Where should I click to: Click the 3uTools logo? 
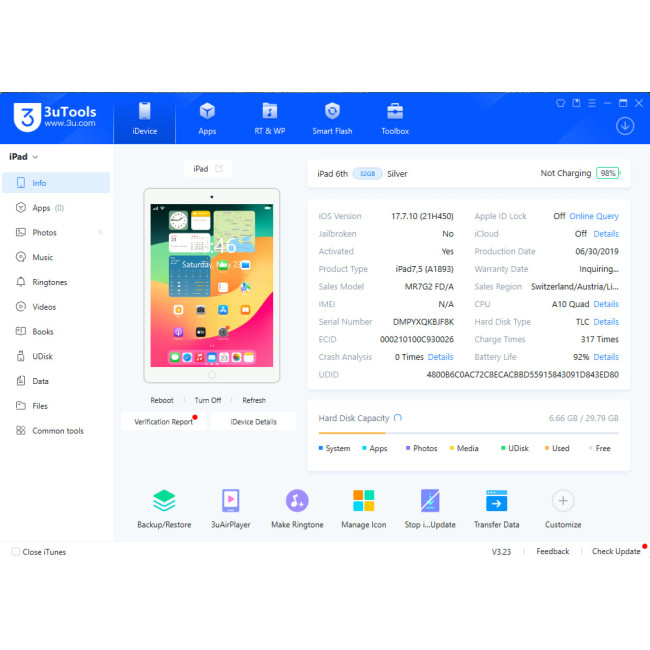[x=55, y=117]
